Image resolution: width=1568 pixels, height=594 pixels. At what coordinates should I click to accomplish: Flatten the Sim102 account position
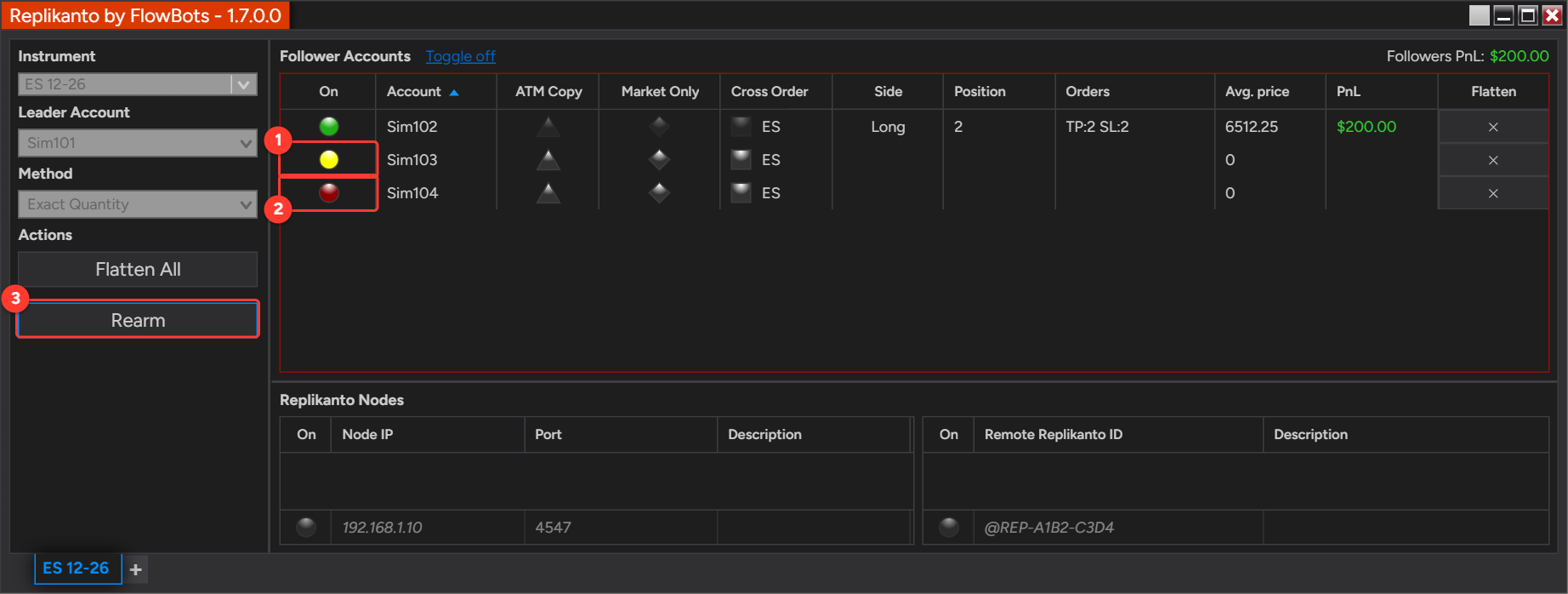1493,127
